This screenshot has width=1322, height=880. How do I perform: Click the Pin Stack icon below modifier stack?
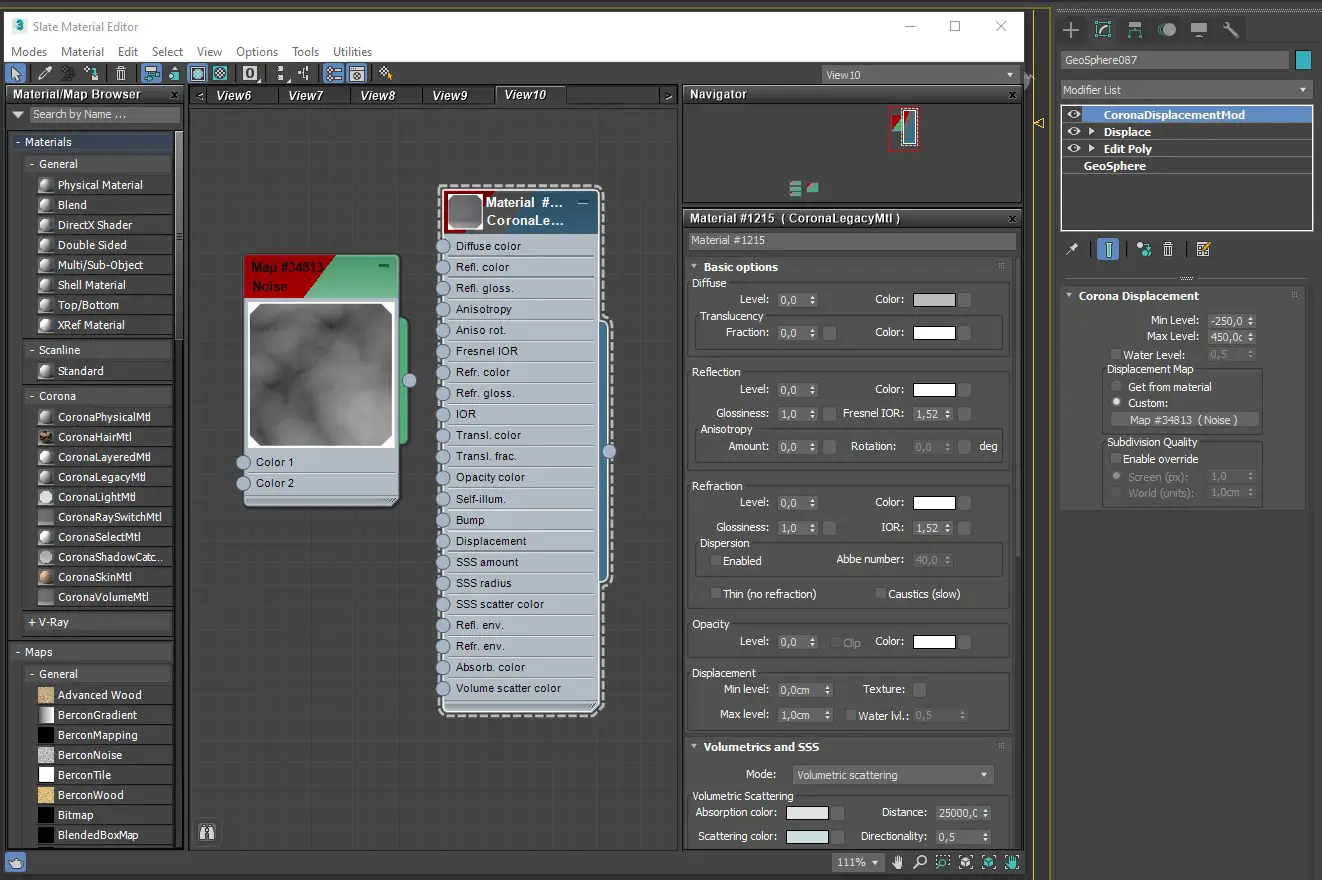[x=1072, y=249]
